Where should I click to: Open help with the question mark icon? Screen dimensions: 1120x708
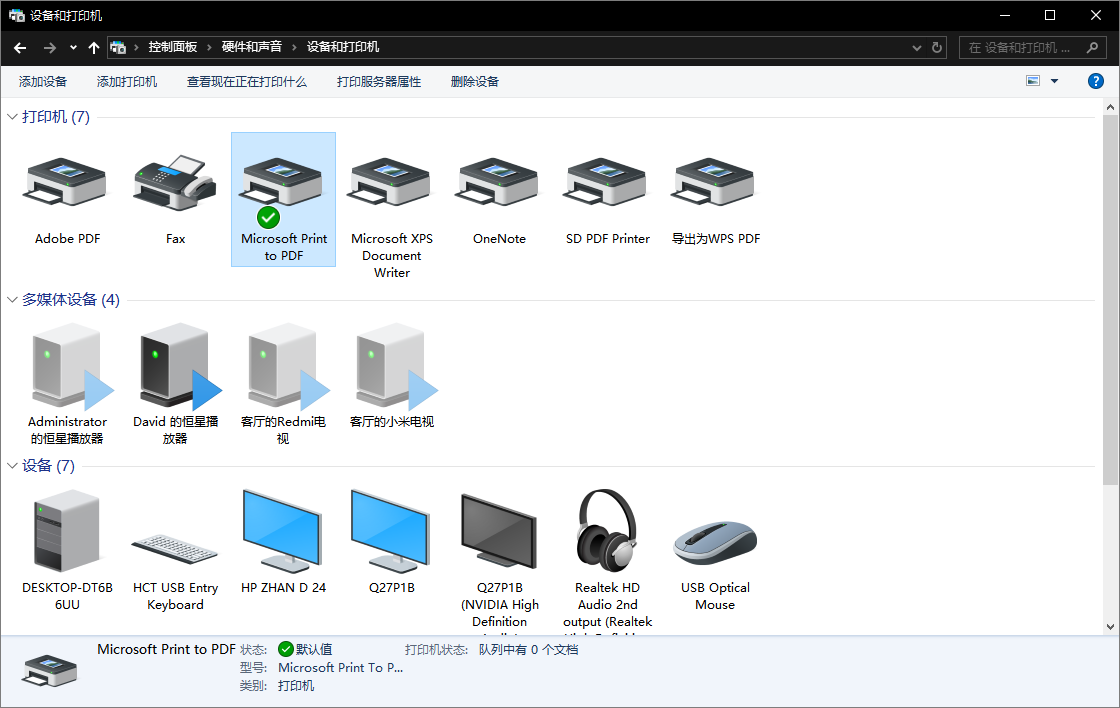[1095, 81]
